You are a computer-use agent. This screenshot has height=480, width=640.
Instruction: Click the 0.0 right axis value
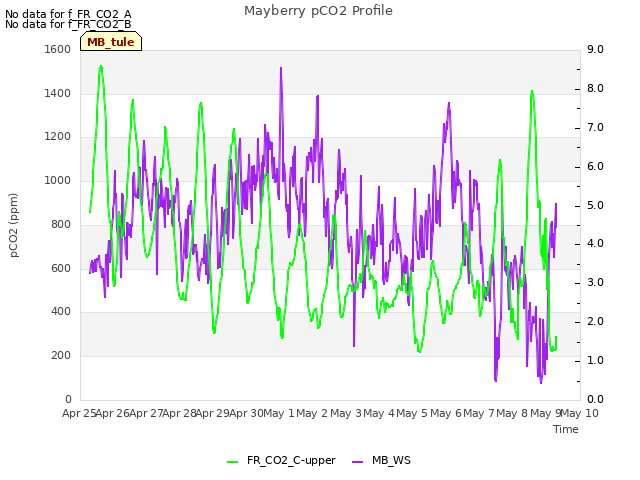[x=595, y=399]
